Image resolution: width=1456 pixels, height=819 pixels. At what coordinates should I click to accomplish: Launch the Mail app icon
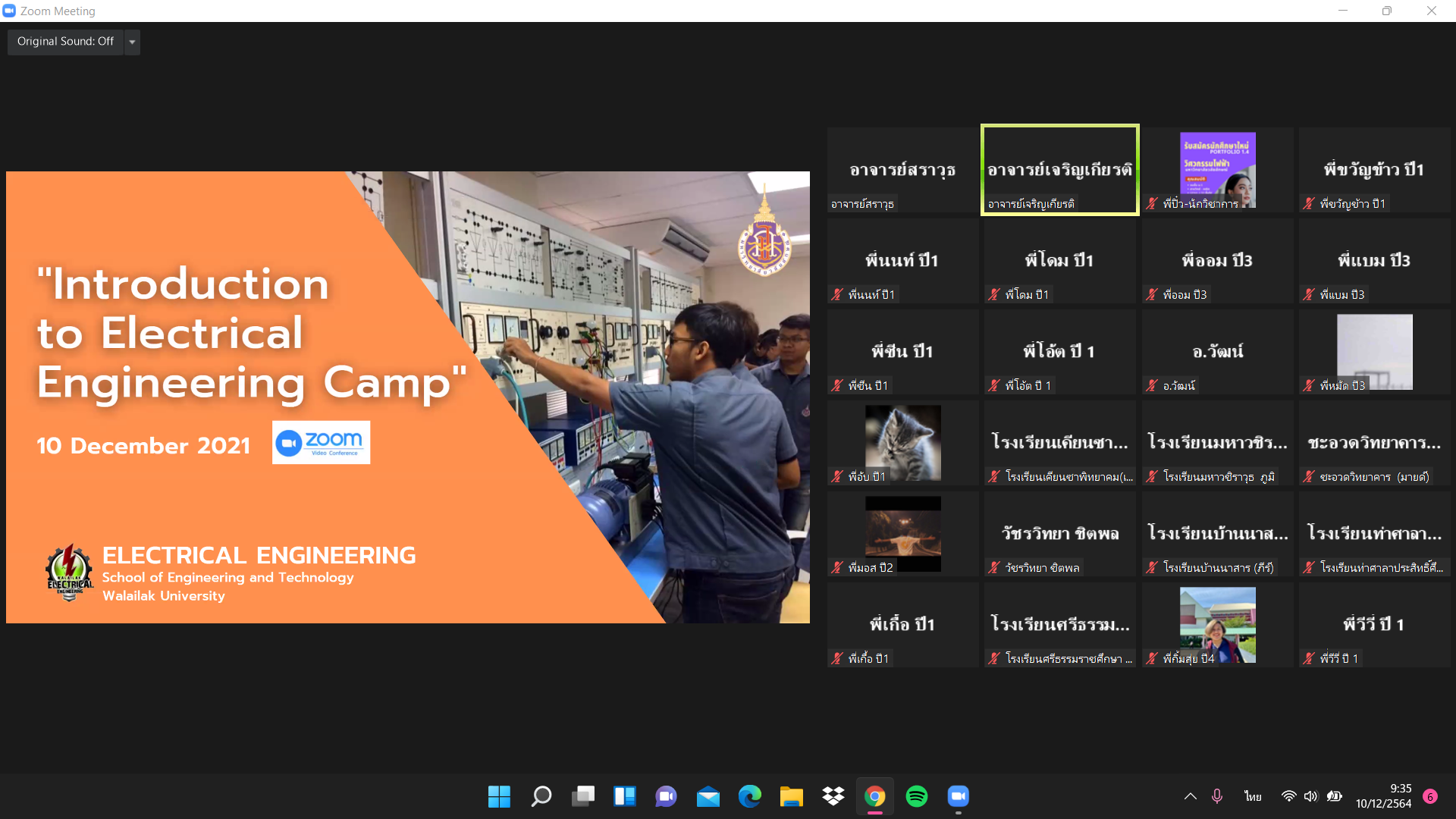point(708,796)
